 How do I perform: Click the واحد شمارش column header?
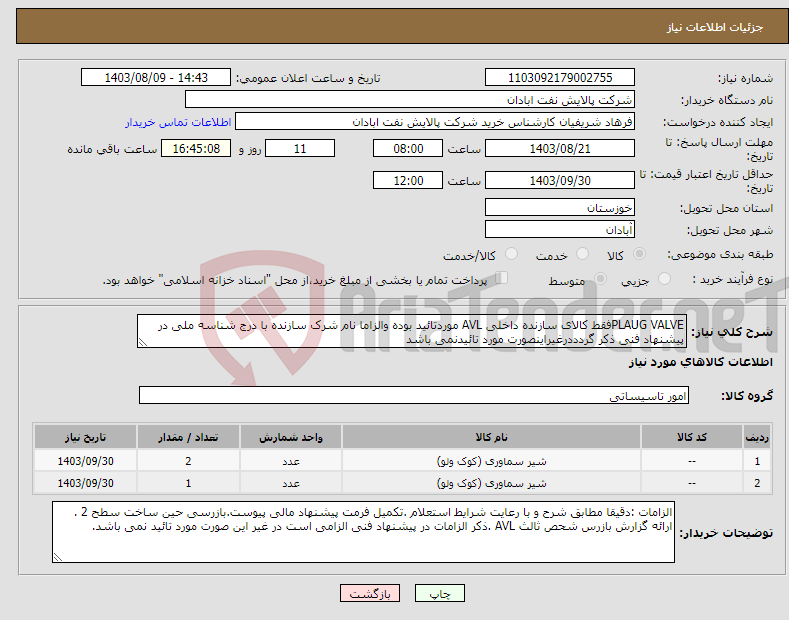pyautogui.click(x=291, y=437)
